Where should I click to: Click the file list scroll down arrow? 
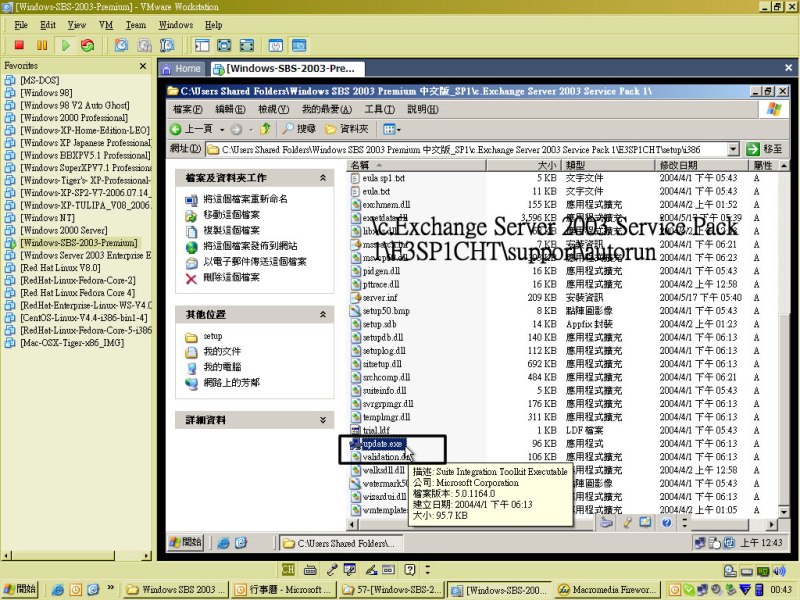tap(784, 511)
